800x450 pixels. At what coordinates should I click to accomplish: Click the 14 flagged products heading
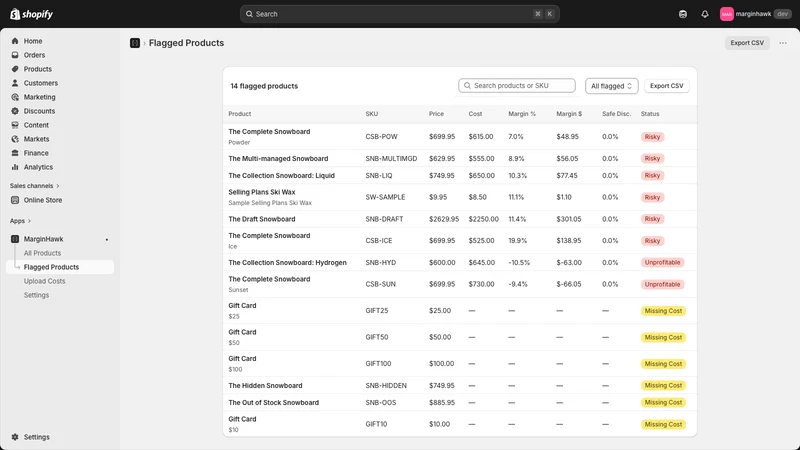pyautogui.click(x=264, y=86)
